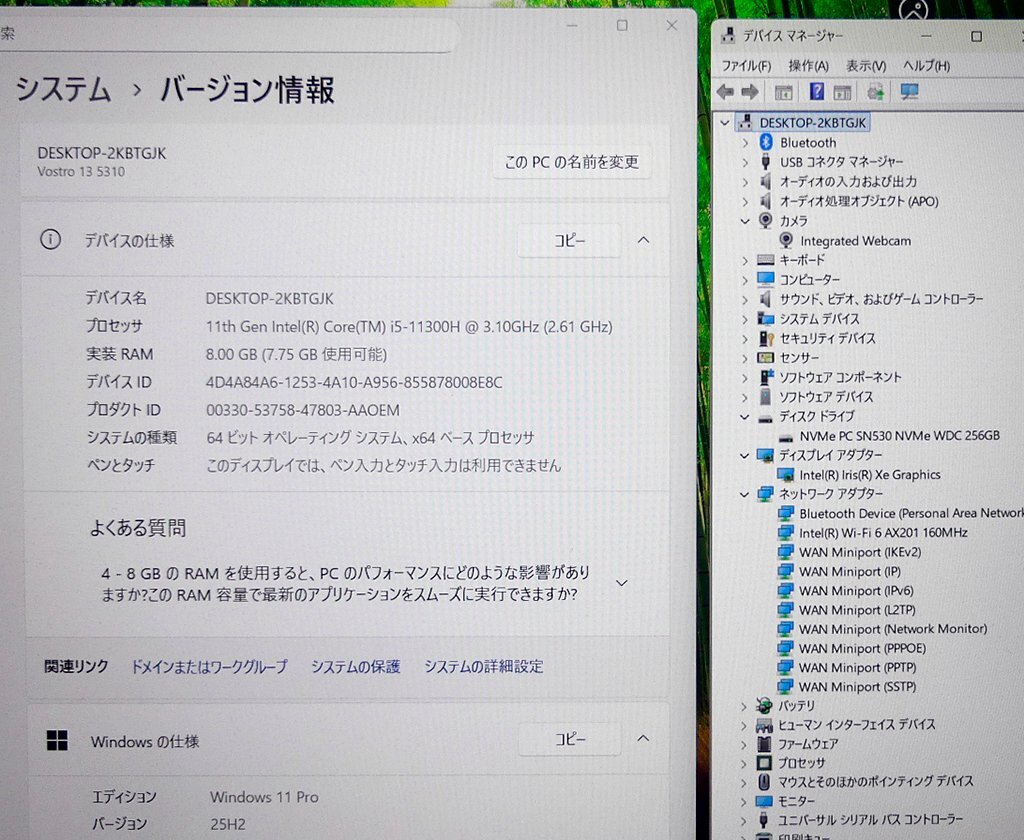Image resolution: width=1024 pixels, height=840 pixels.
Task: Open the 操作(A) menu
Action: 808,66
